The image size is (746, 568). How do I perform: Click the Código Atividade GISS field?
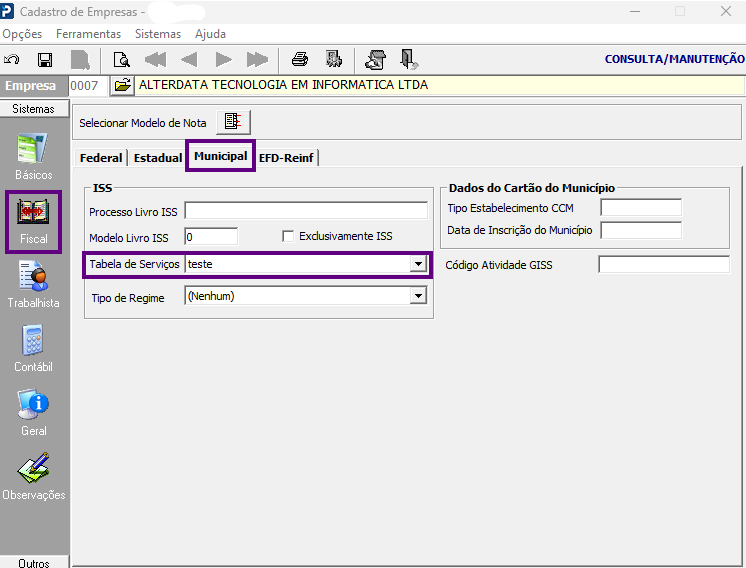(664, 264)
